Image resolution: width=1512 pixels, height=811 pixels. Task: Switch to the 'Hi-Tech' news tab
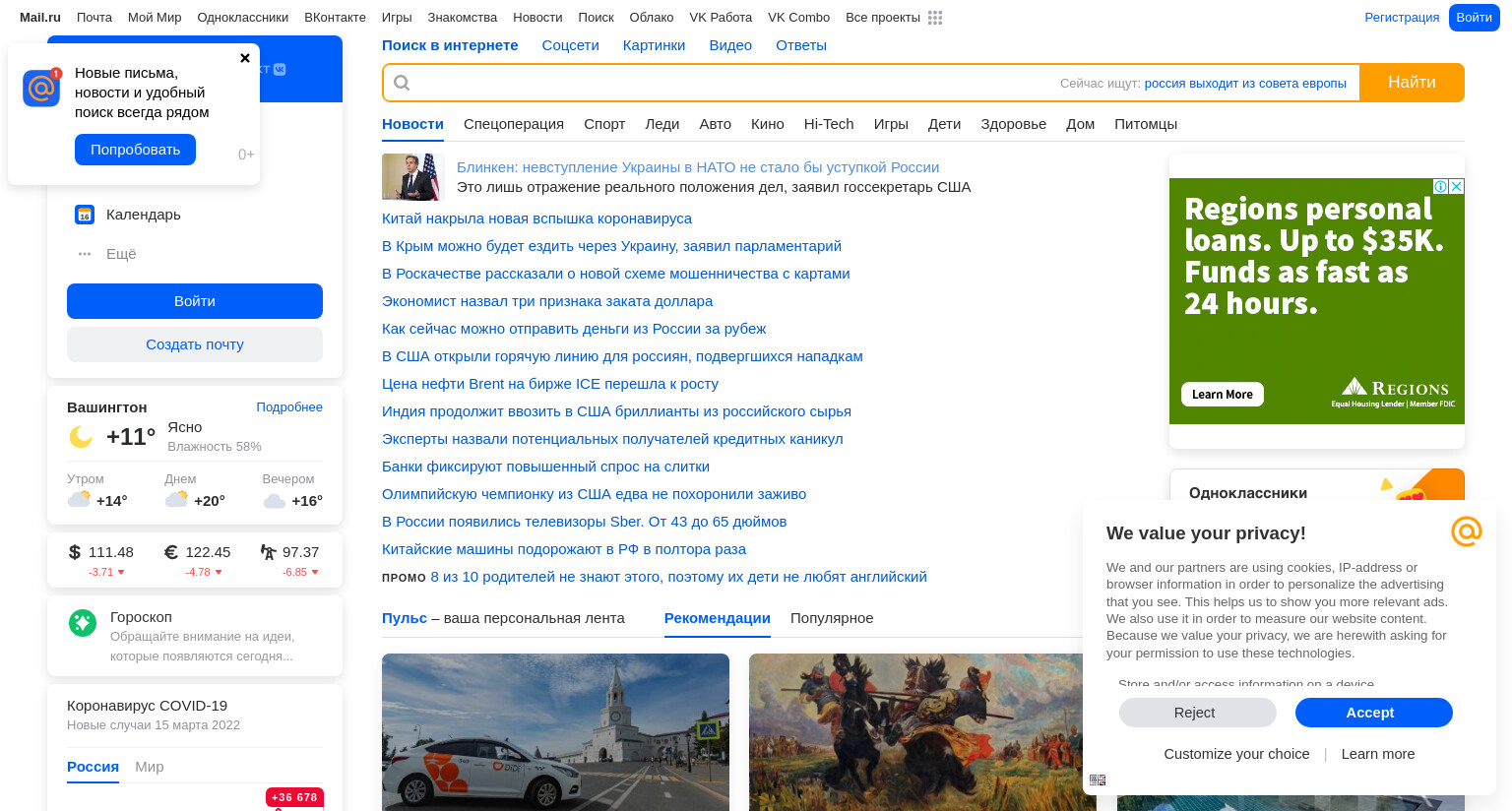[x=829, y=124]
